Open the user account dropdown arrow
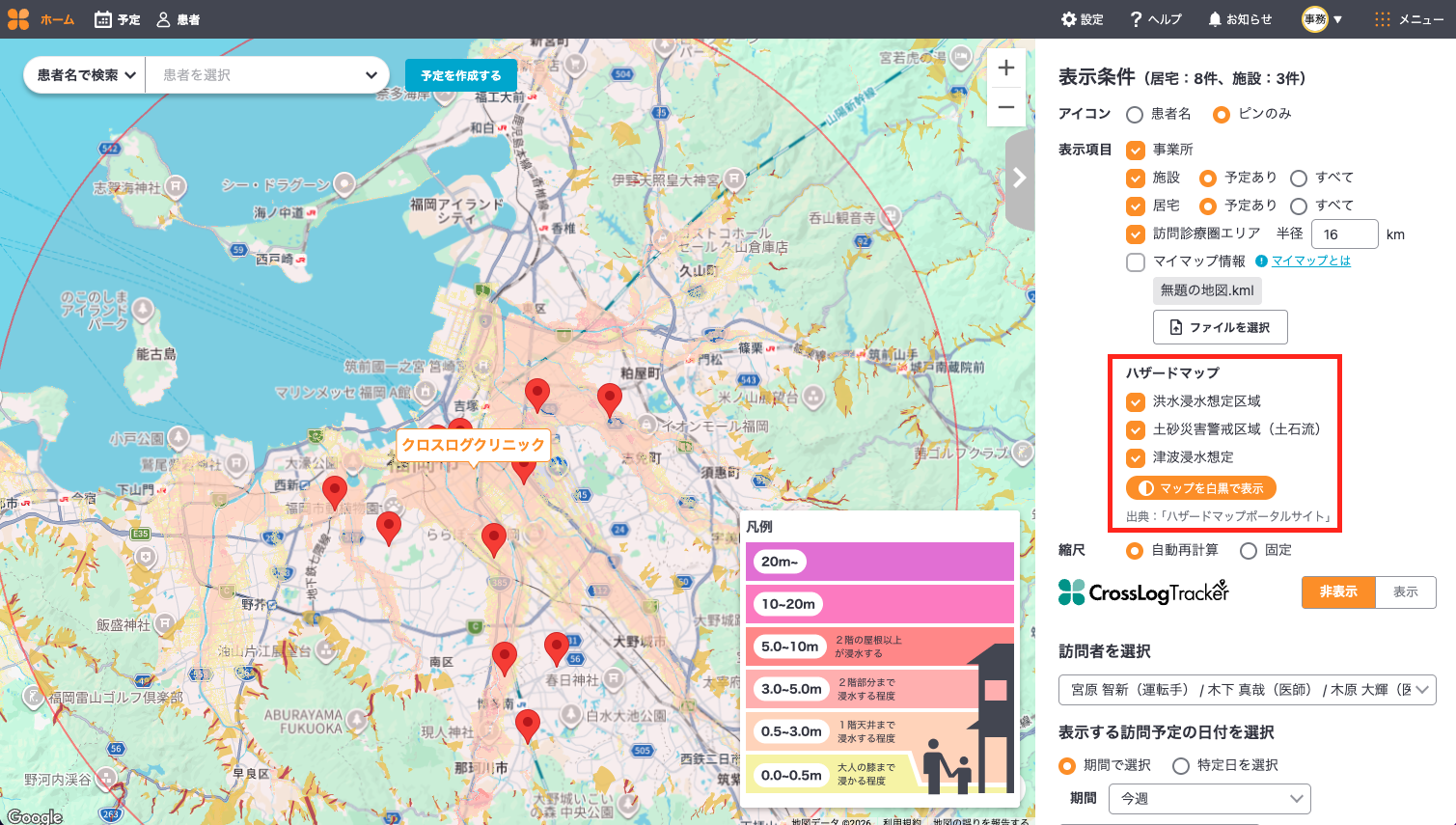 1338,20
